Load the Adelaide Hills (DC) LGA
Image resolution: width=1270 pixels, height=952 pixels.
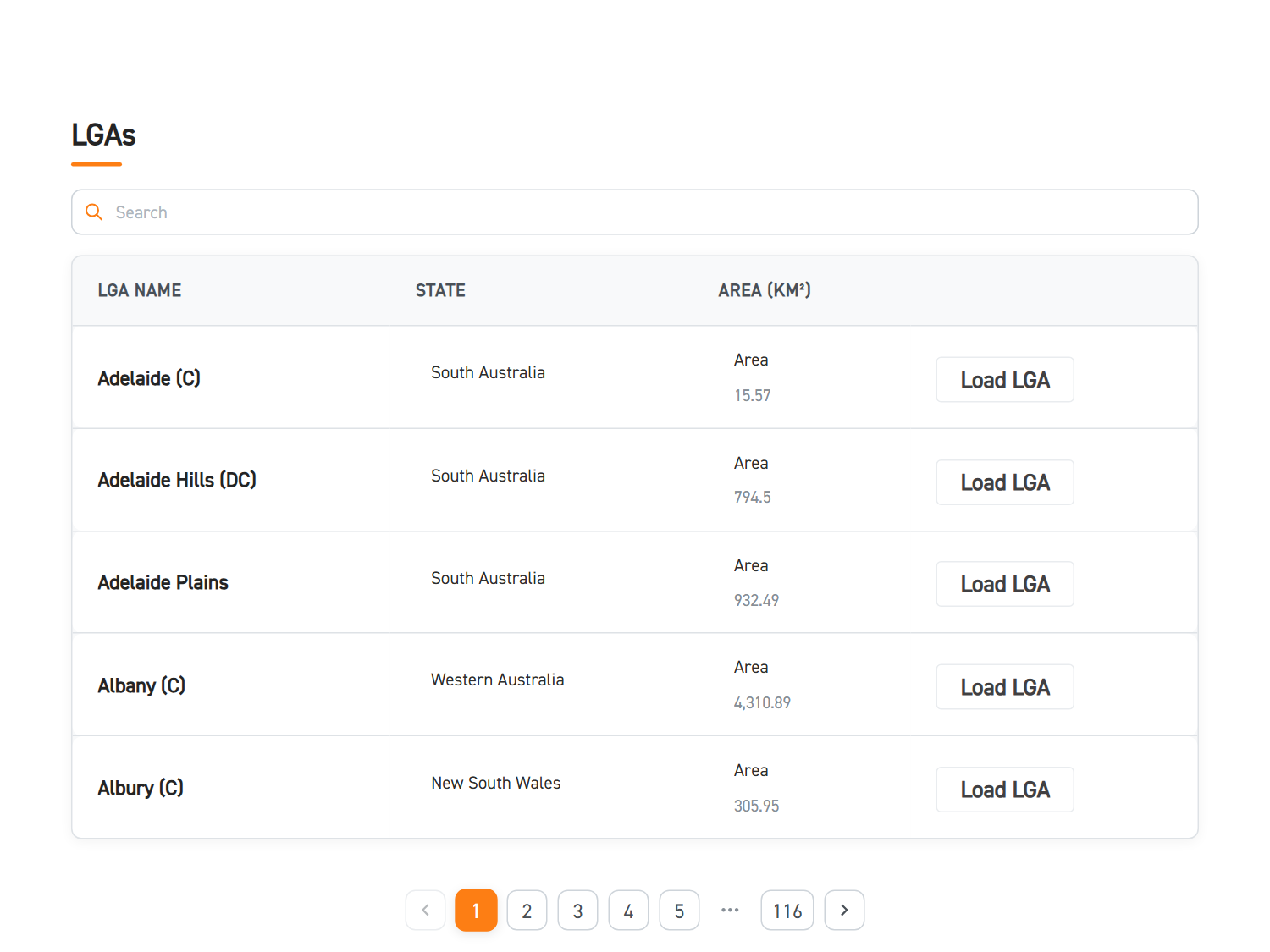tap(1004, 482)
